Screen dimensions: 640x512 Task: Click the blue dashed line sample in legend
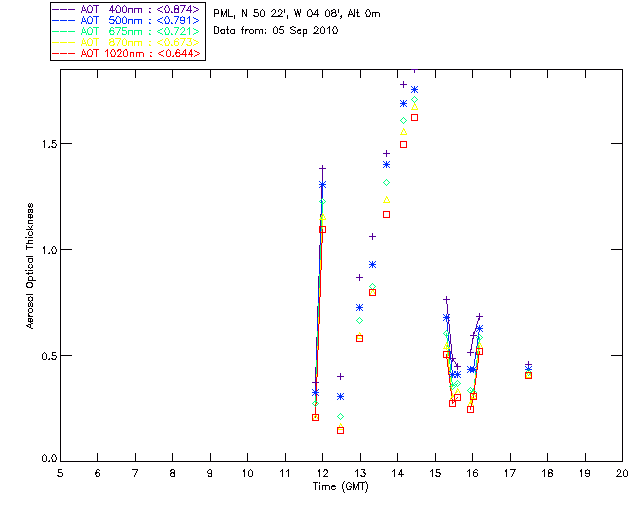tap(64, 20)
